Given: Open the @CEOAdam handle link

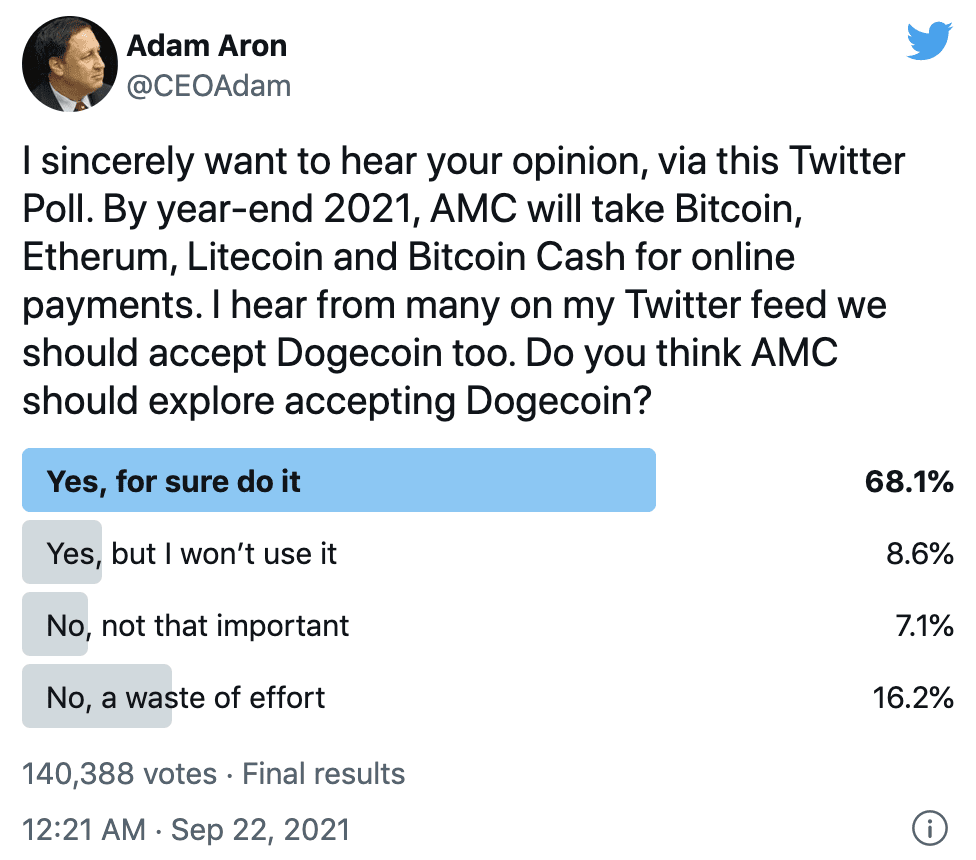Looking at the screenshot, I should click(209, 86).
